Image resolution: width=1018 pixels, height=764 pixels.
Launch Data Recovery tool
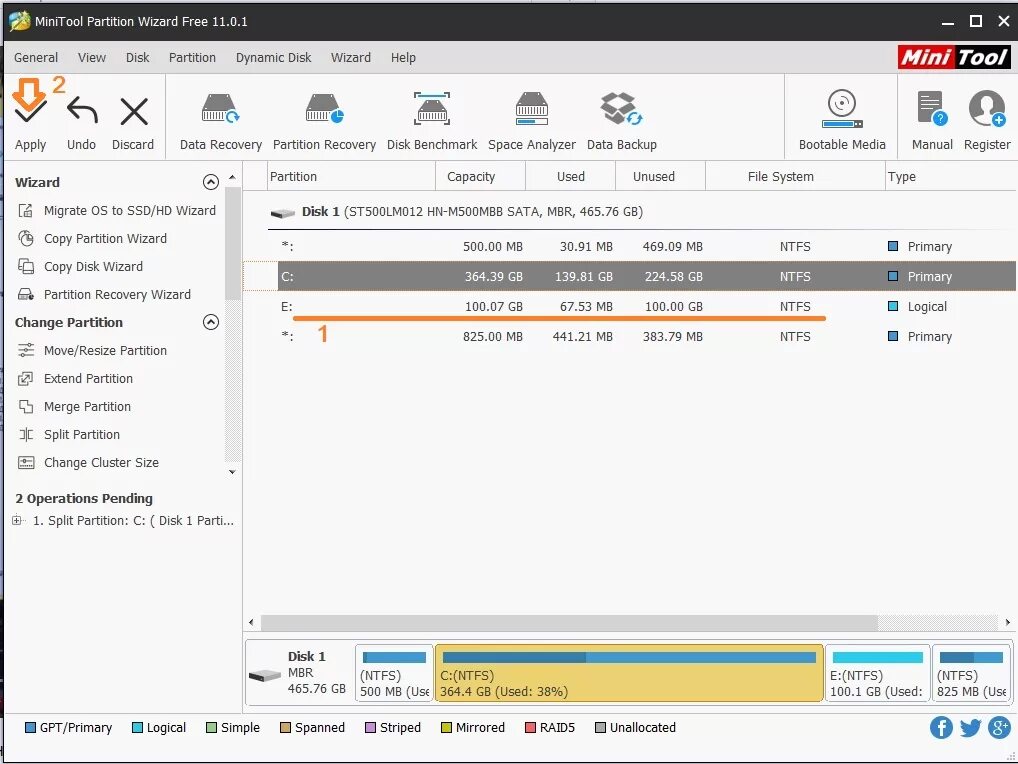point(221,122)
